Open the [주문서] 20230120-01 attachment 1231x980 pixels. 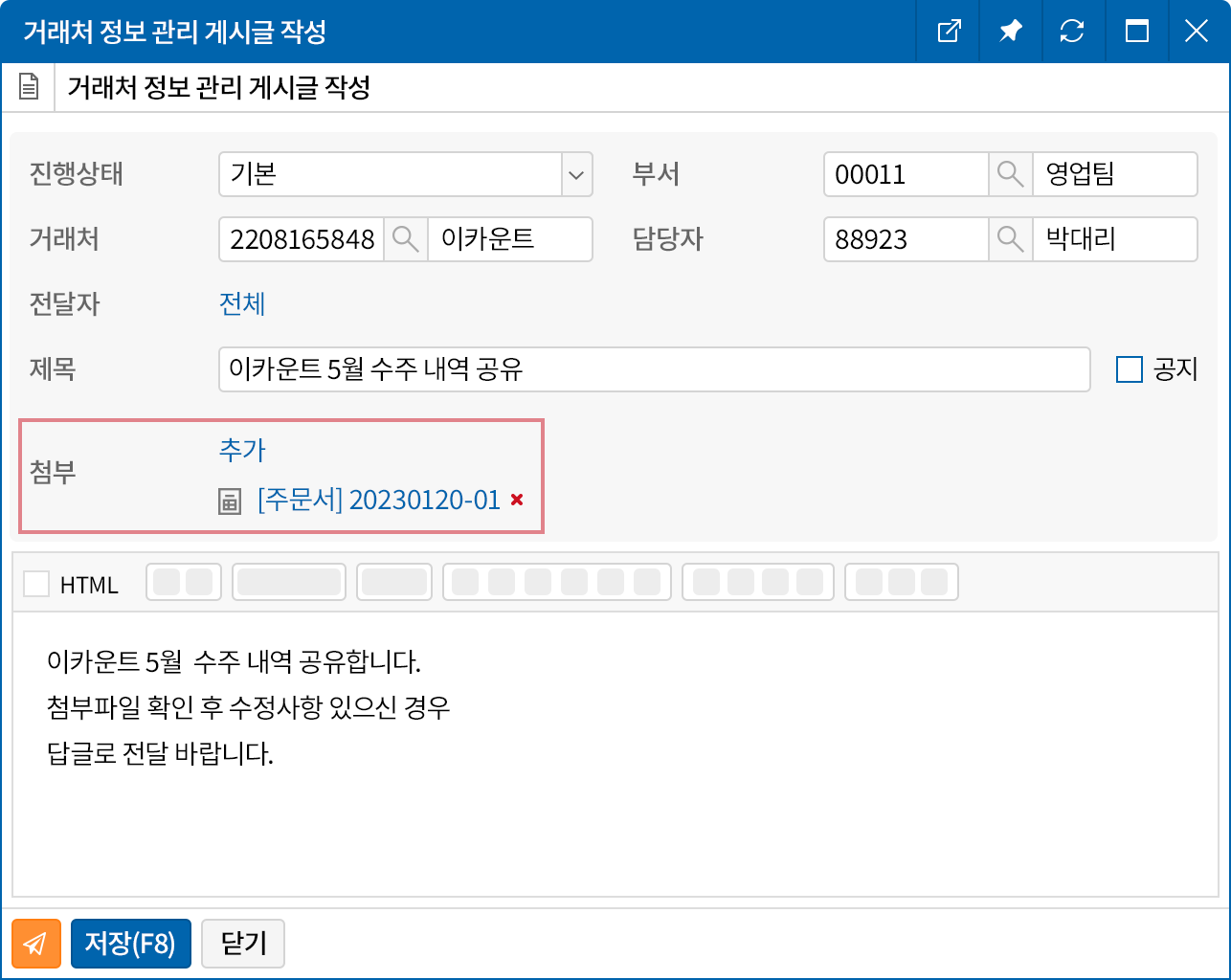pyautogui.click(x=378, y=500)
